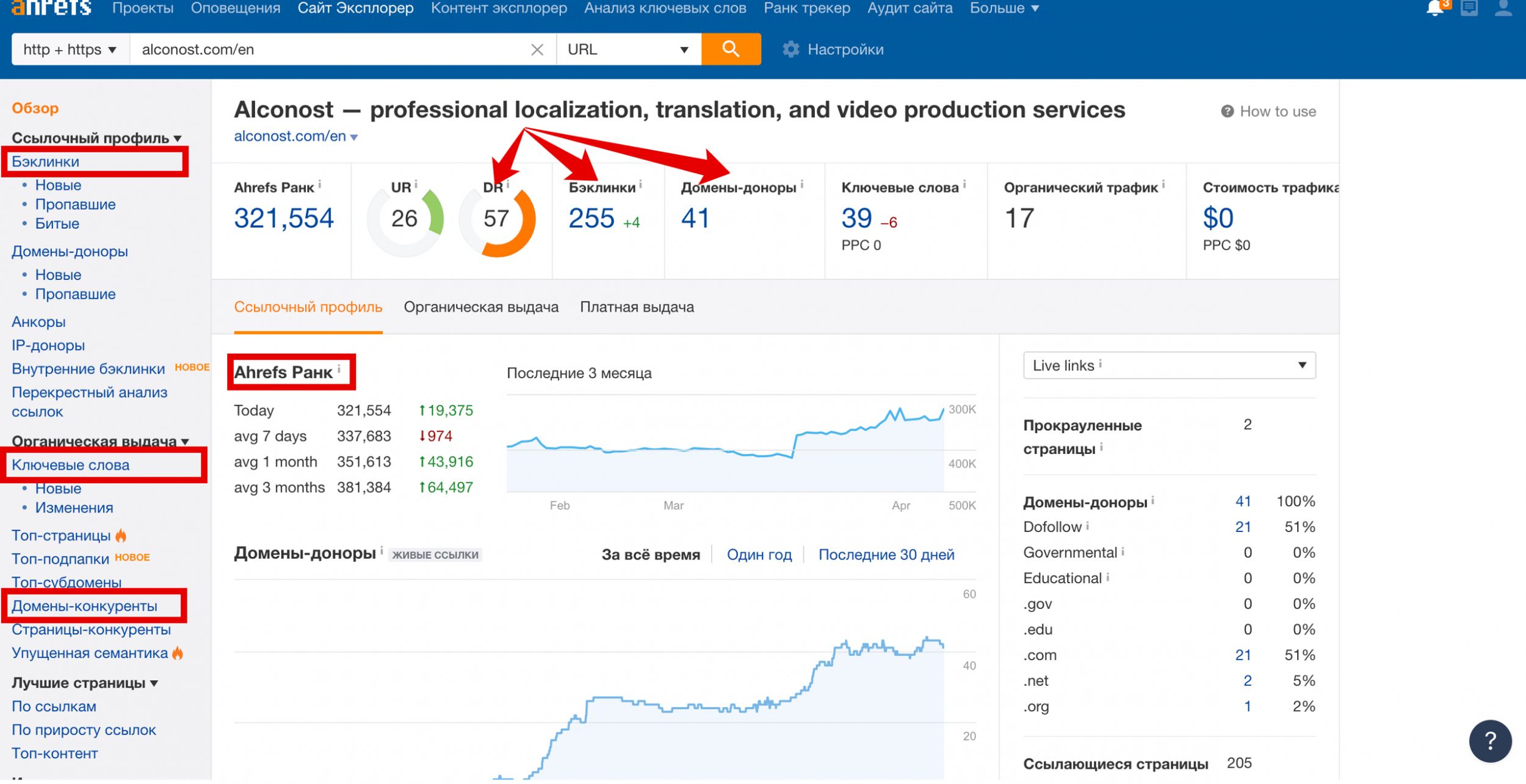Click the 41 Домены-доноры metric value

click(x=695, y=218)
